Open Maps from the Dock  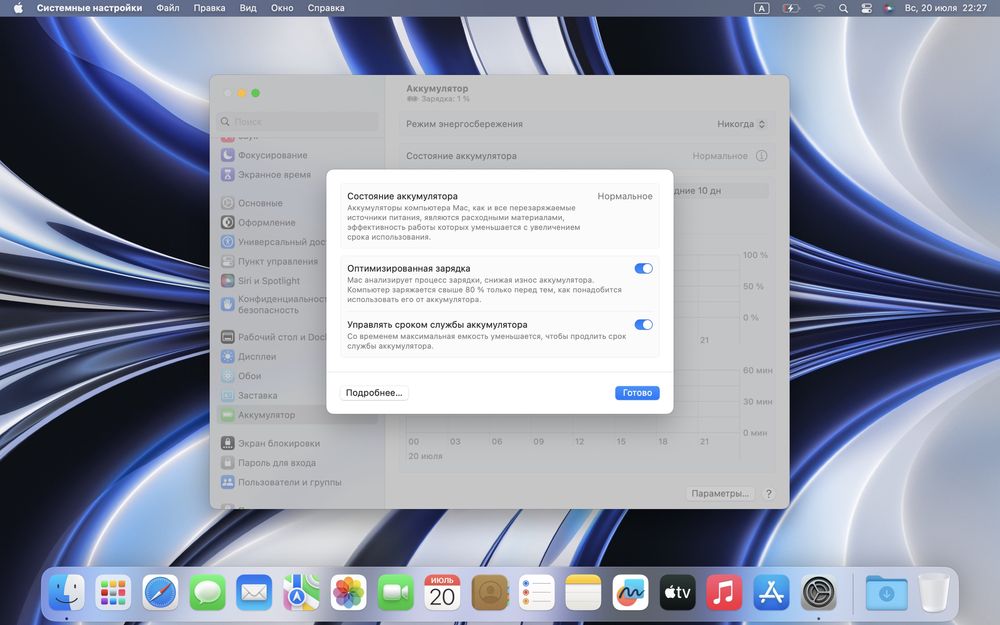pos(301,592)
